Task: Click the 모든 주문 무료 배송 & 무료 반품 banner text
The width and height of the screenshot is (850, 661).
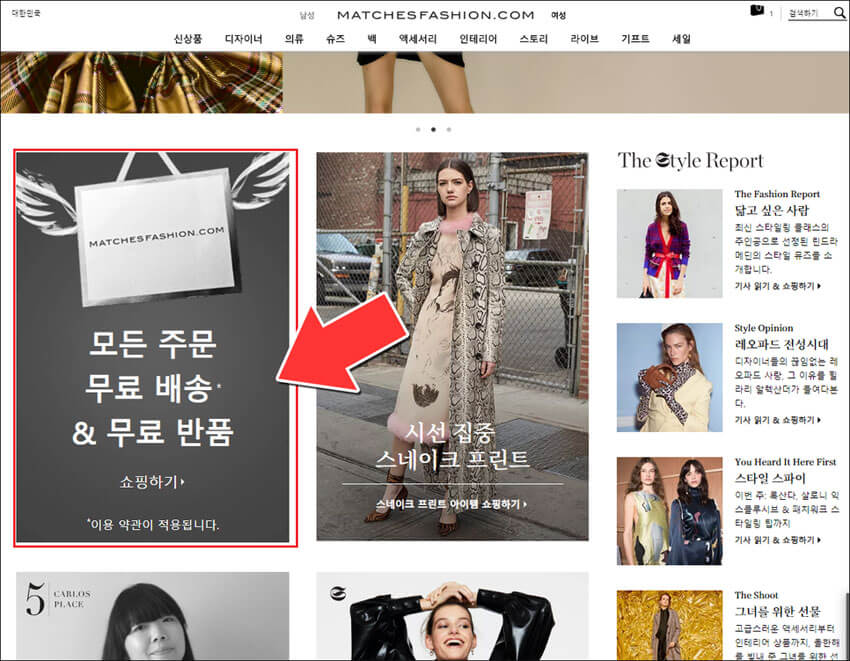Action: [152, 388]
